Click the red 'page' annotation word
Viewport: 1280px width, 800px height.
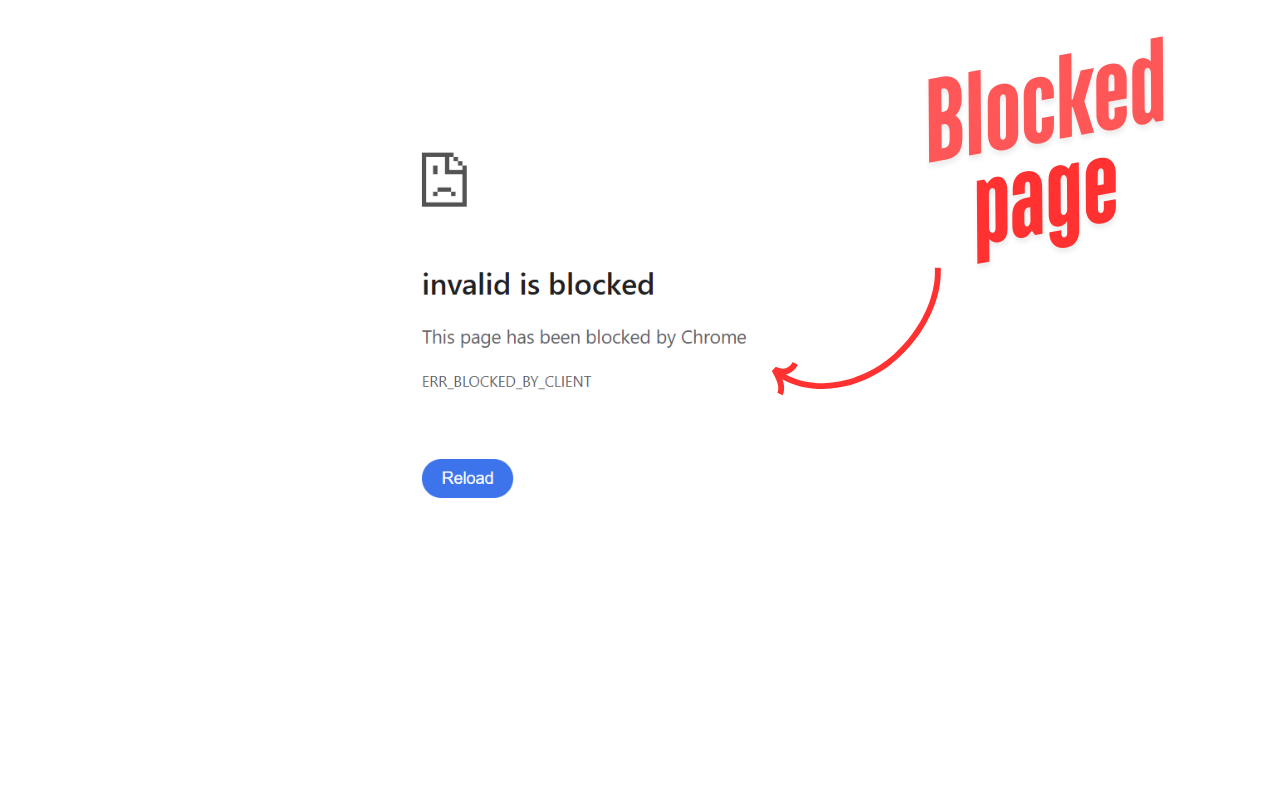click(1046, 208)
